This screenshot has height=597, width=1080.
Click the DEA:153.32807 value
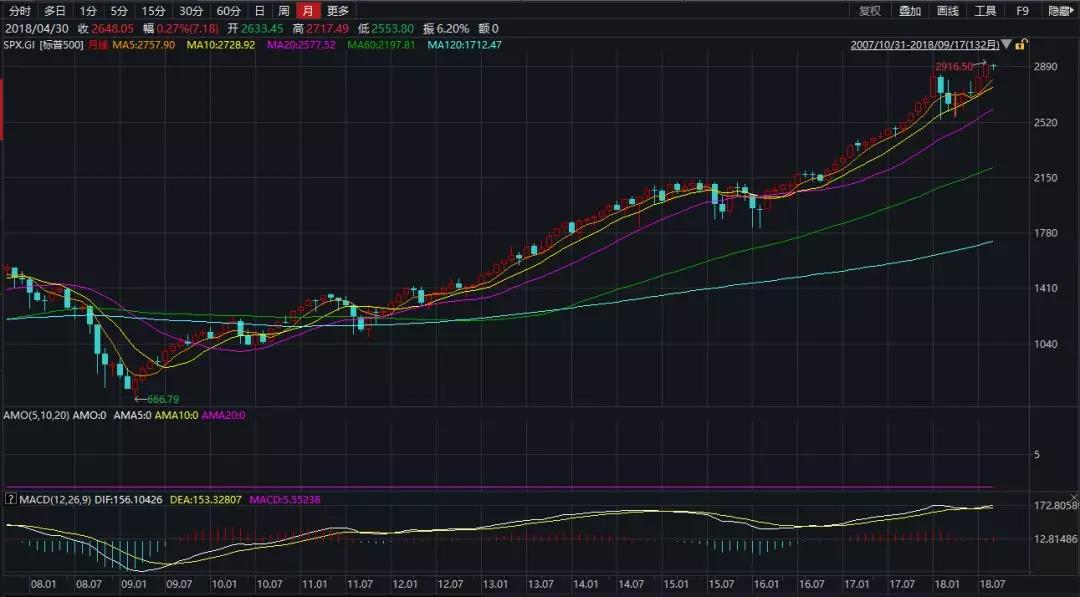[205, 499]
